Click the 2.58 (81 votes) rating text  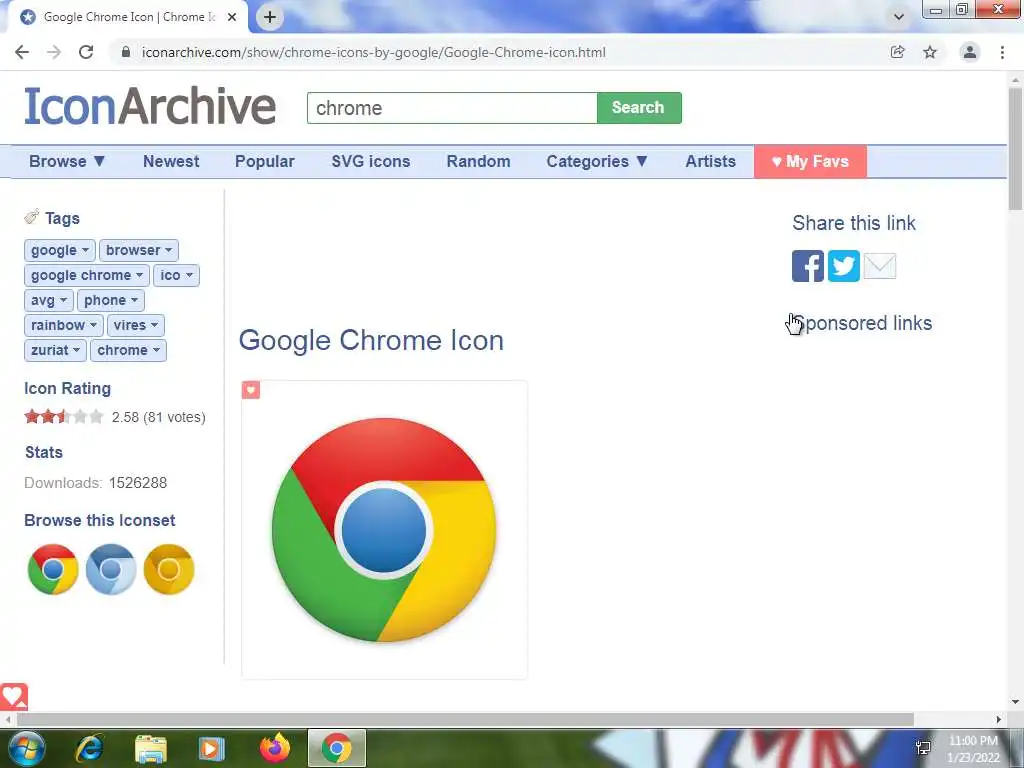[x=159, y=417]
